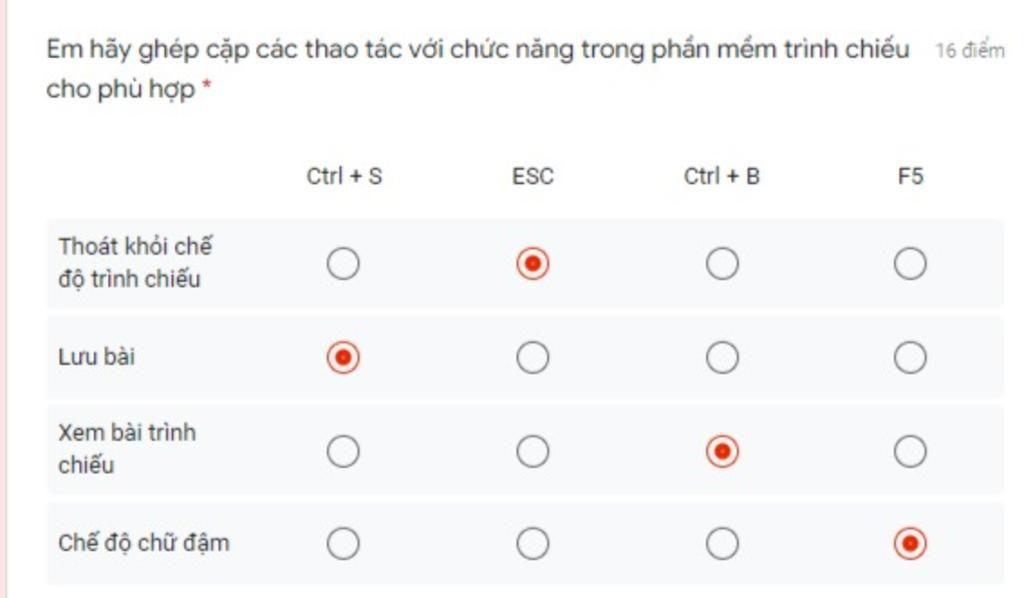Click the Ctrl + S column header
The image size is (1024, 598).
(344, 177)
